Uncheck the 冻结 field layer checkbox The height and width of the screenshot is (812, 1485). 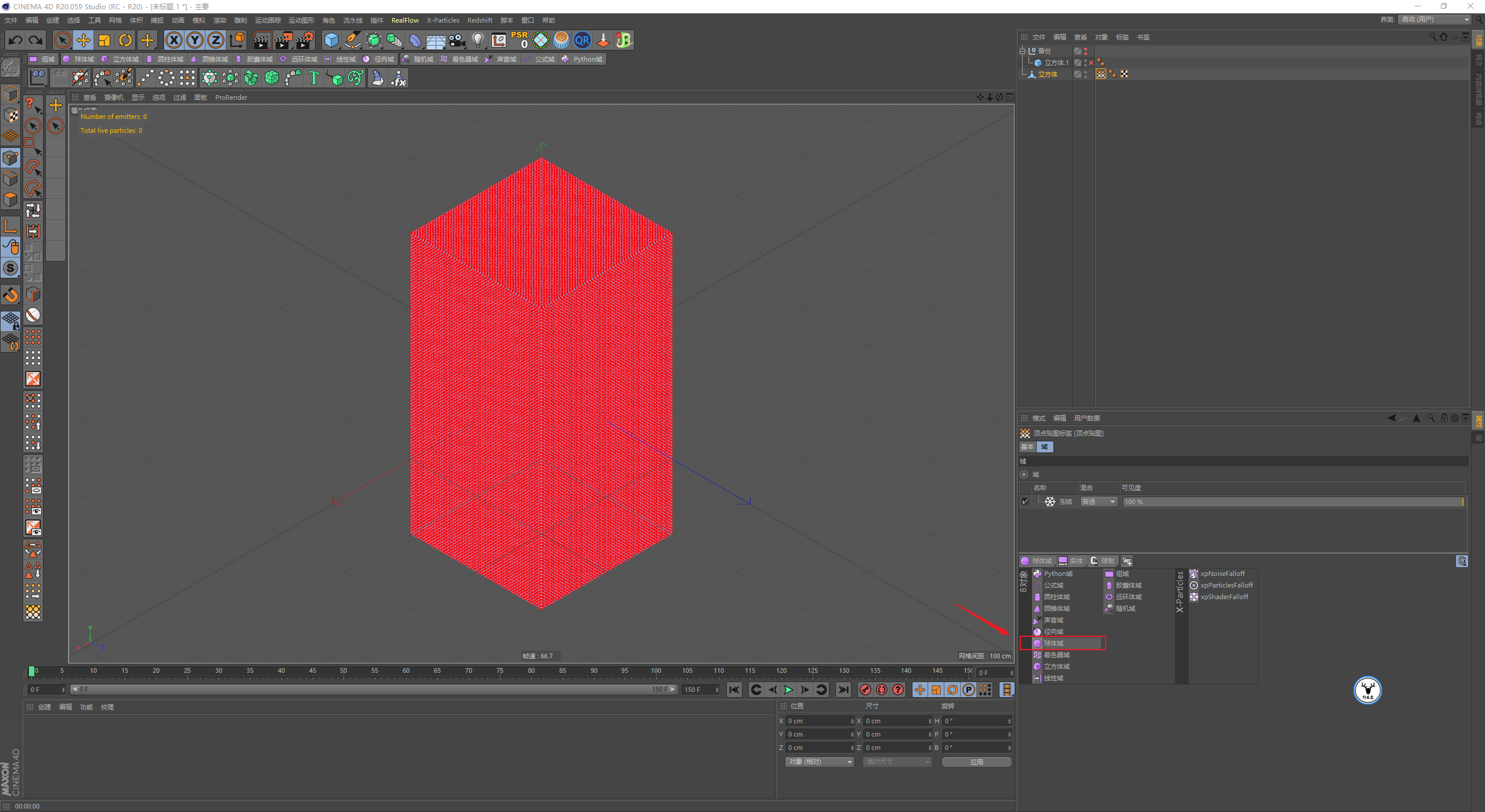click(1025, 502)
